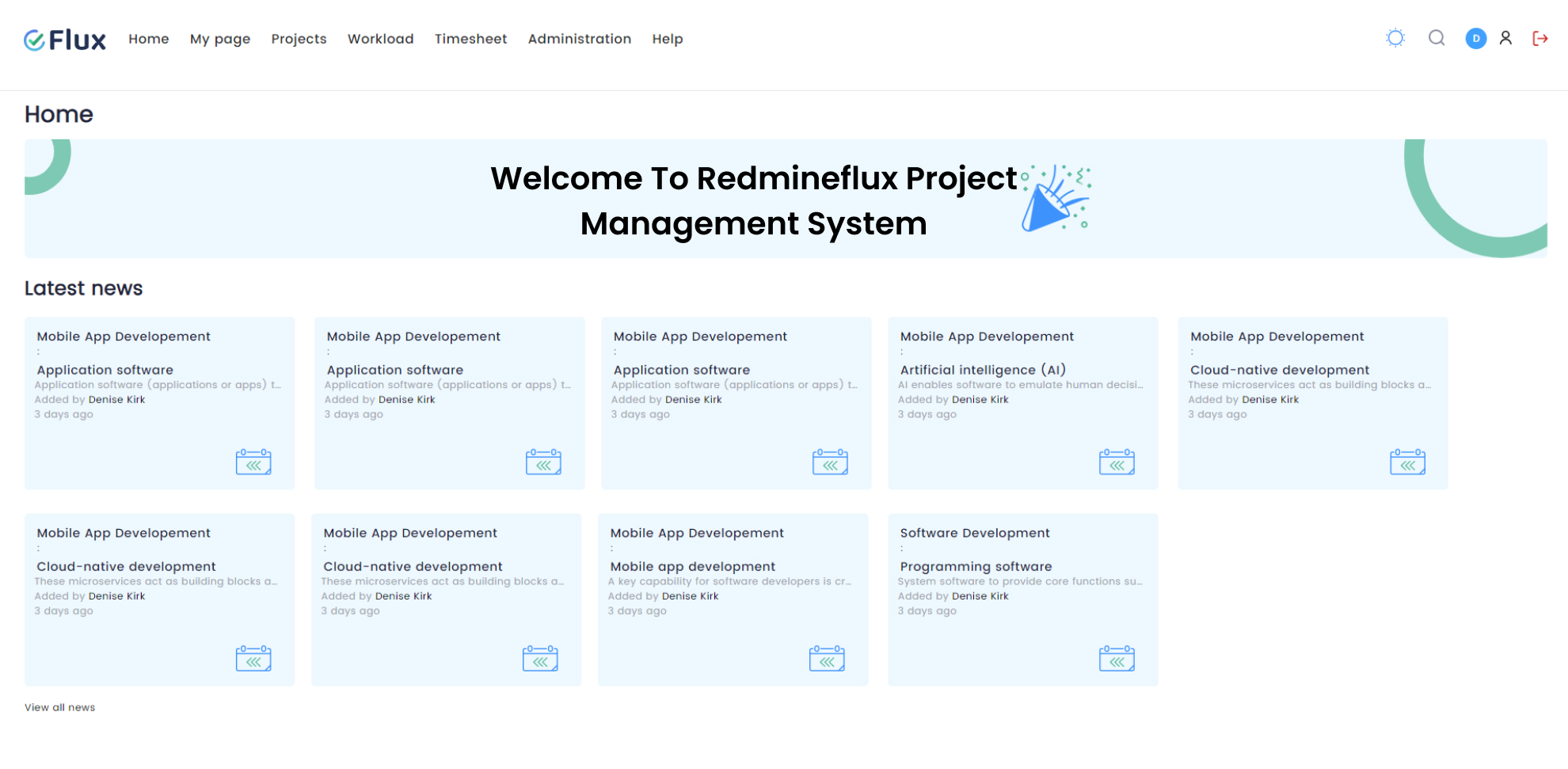1568x769 pixels.
Task: Click the Denise Kirk author link
Action: pyautogui.click(x=116, y=399)
